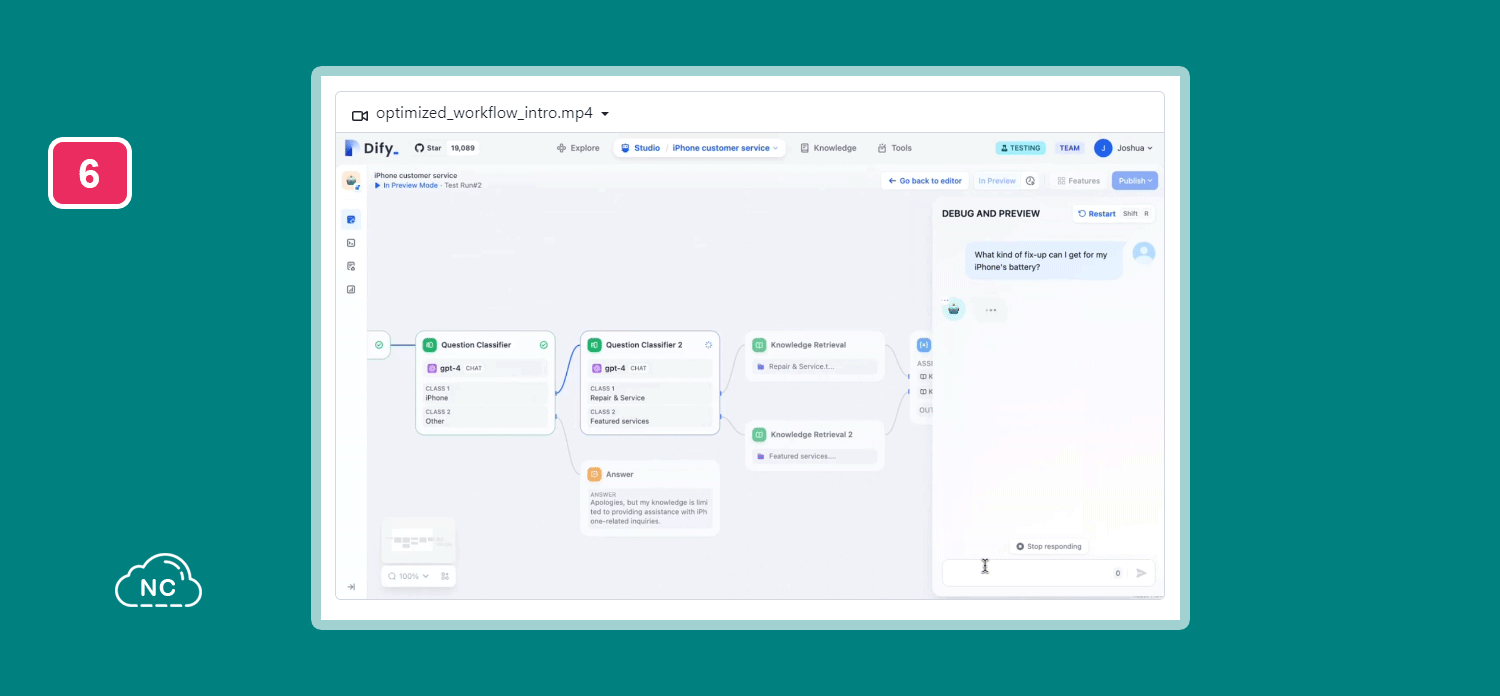Switch to the Explore tab
1500x696 pixels.
tap(578, 148)
